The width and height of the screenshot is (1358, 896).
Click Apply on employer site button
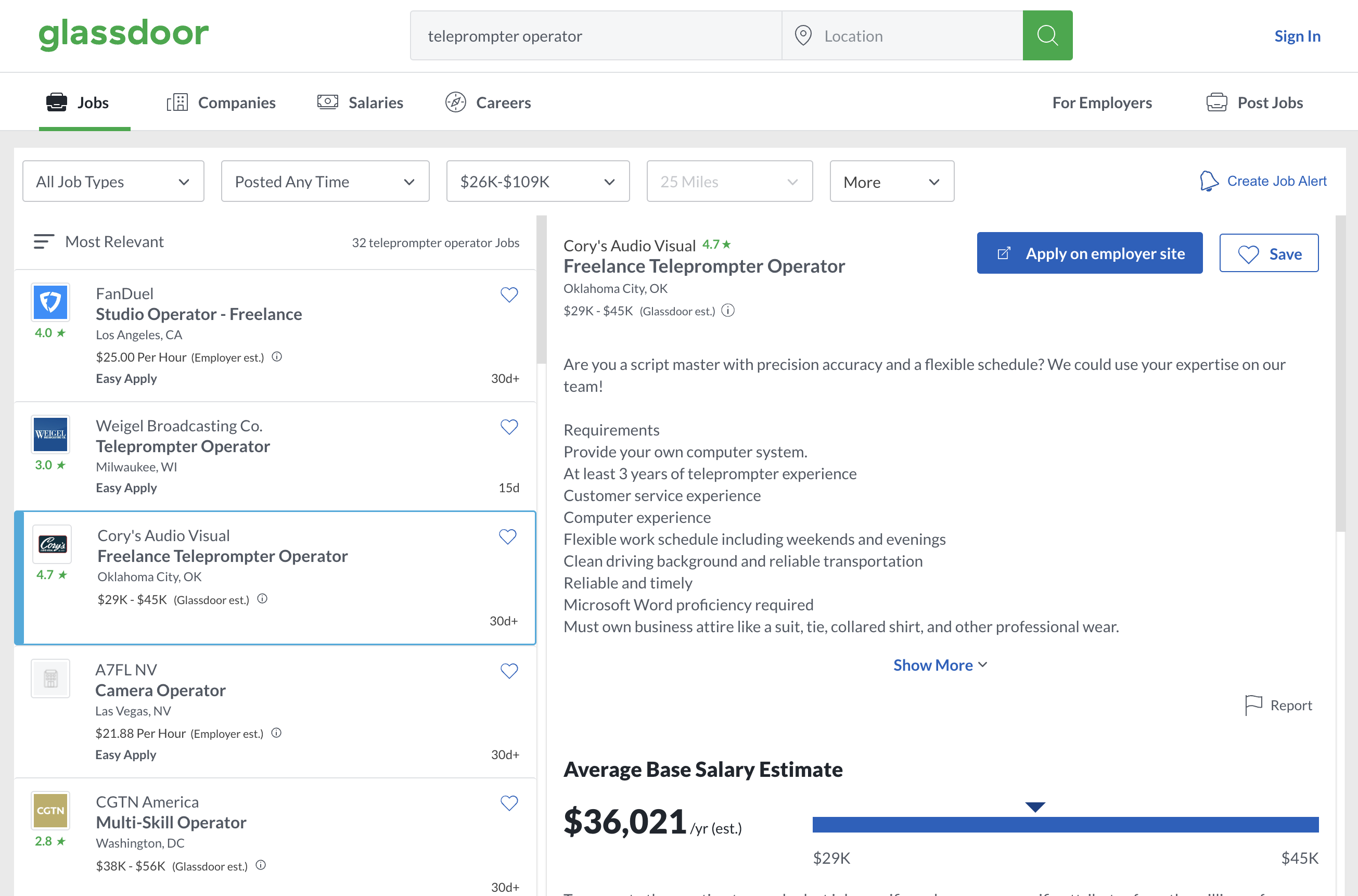pyautogui.click(x=1090, y=253)
